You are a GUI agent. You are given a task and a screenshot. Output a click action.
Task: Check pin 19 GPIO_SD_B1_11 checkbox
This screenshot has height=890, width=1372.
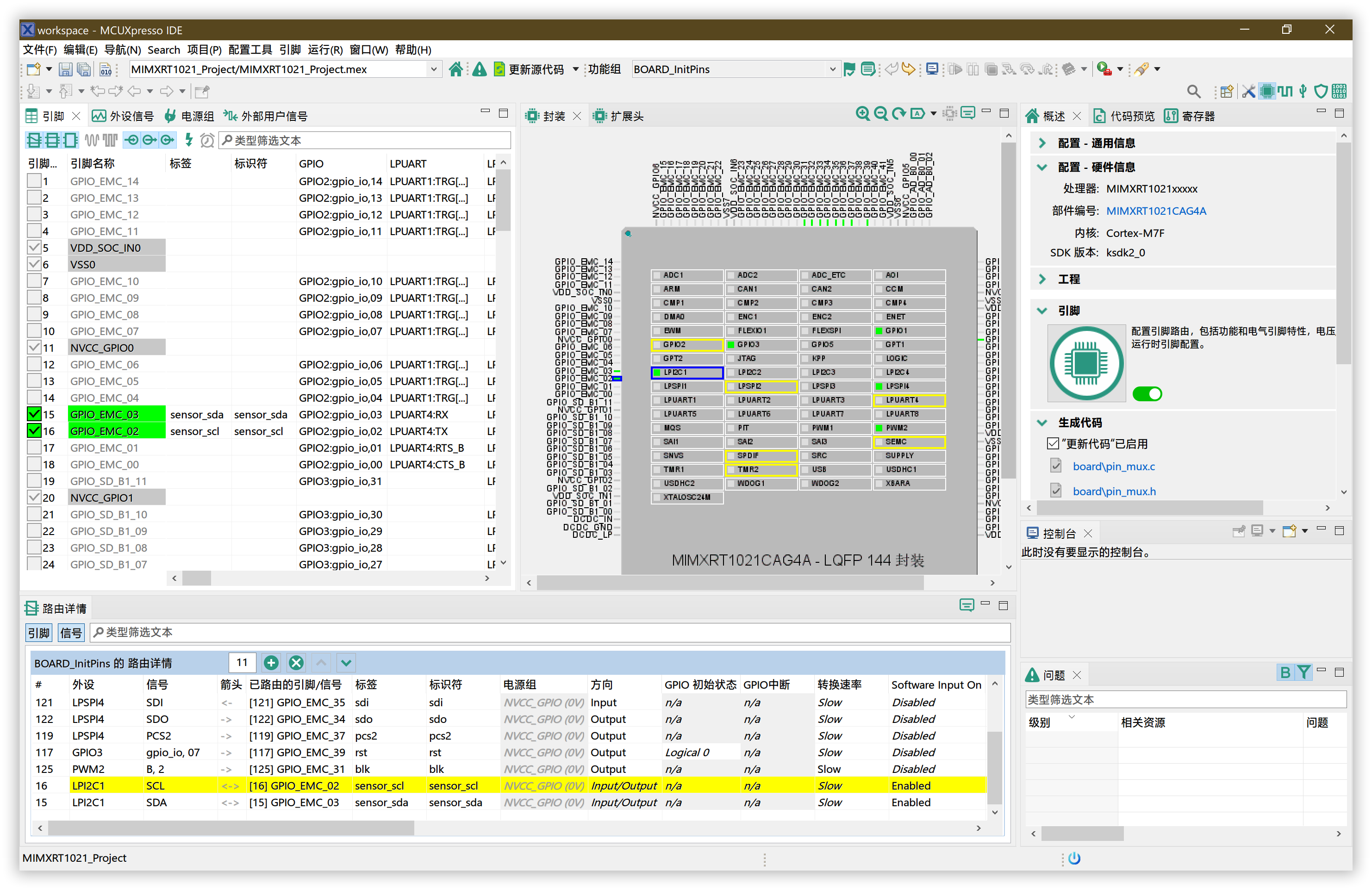tap(34, 481)
